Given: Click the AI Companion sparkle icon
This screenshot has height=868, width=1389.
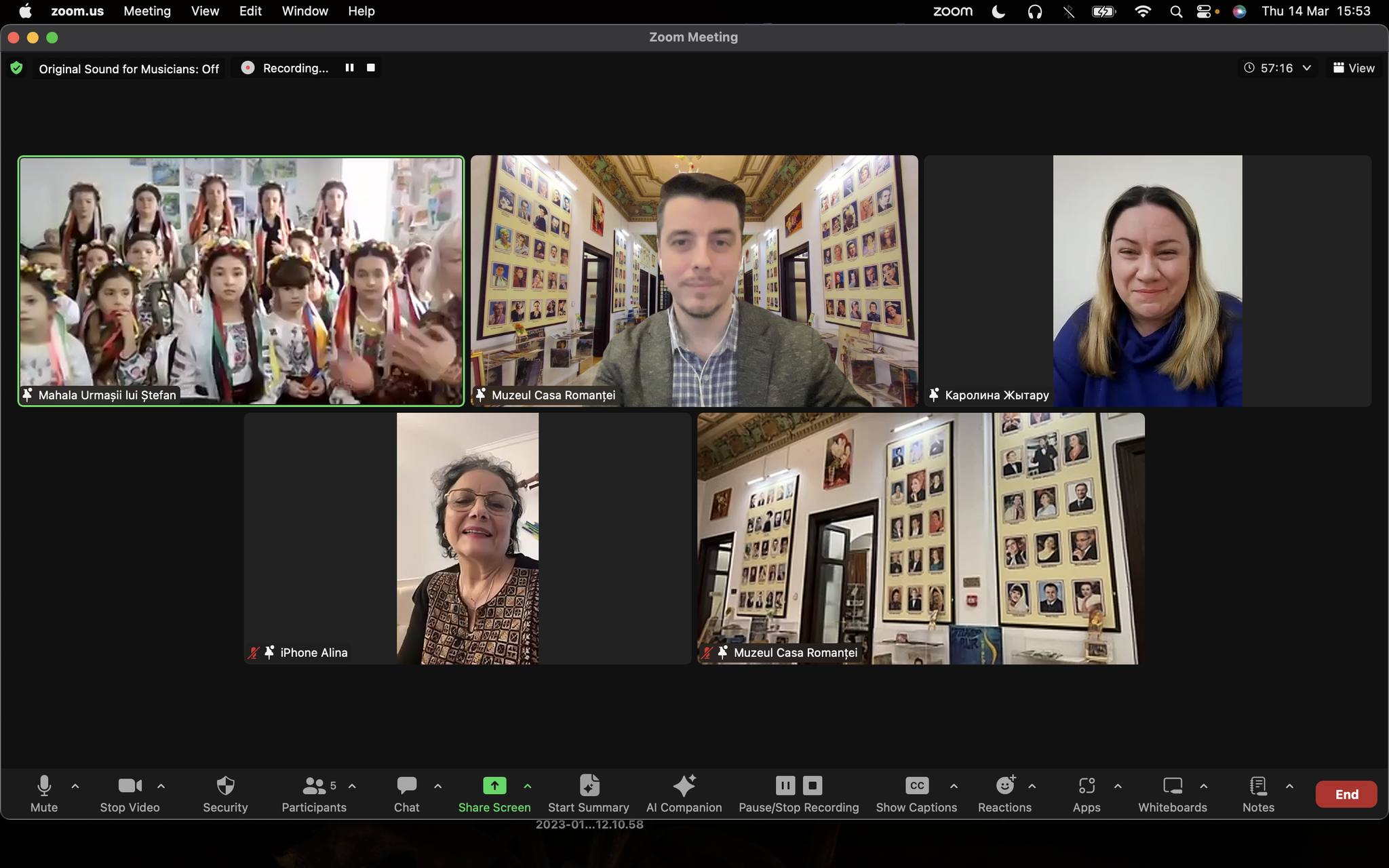Looking at the screenshot, I should pos(684,786).
